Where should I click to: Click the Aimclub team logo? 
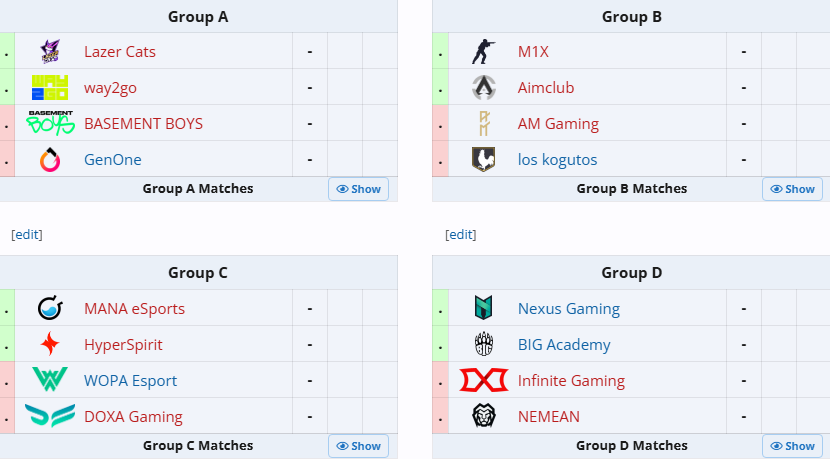pyautogui.click(x=484, y=88)
